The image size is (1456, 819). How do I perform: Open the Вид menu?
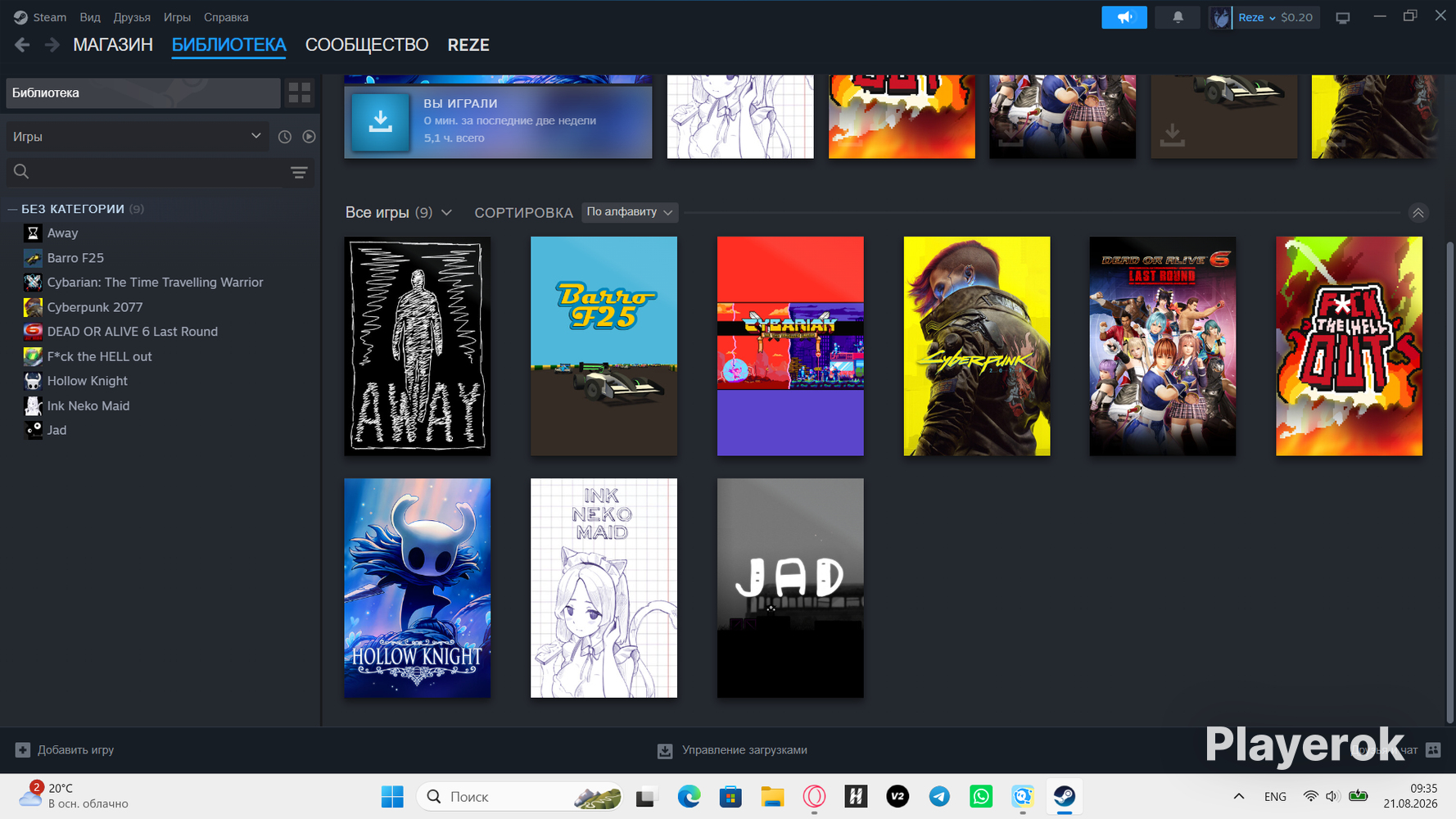pyautogui.click(x=90, y=17)
